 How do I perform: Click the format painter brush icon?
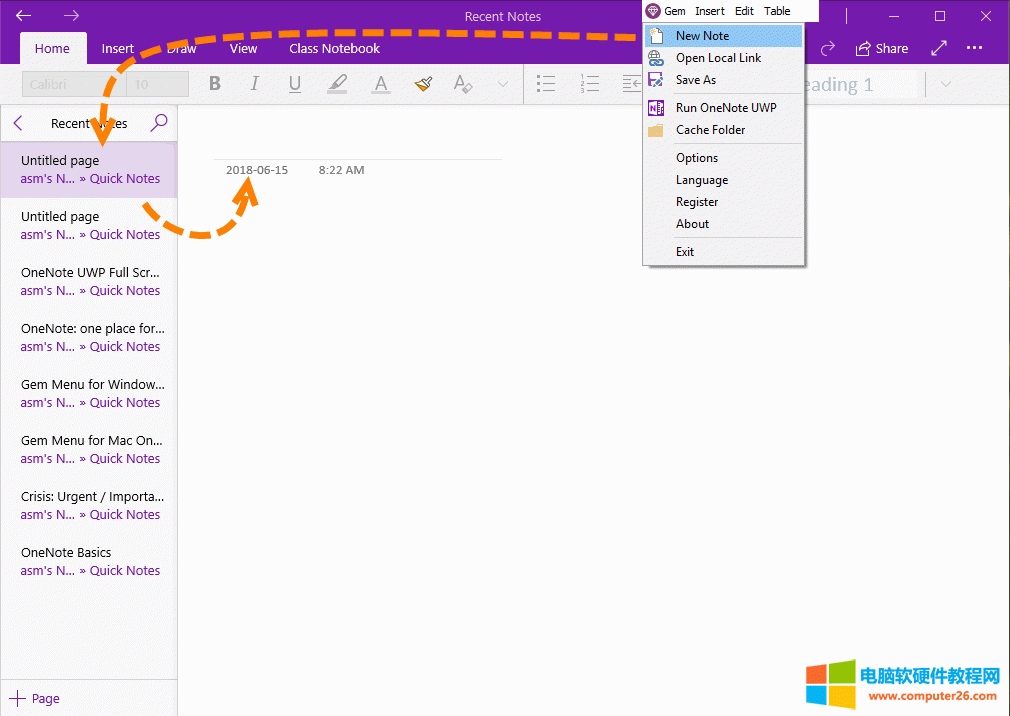tap(422, 84)
